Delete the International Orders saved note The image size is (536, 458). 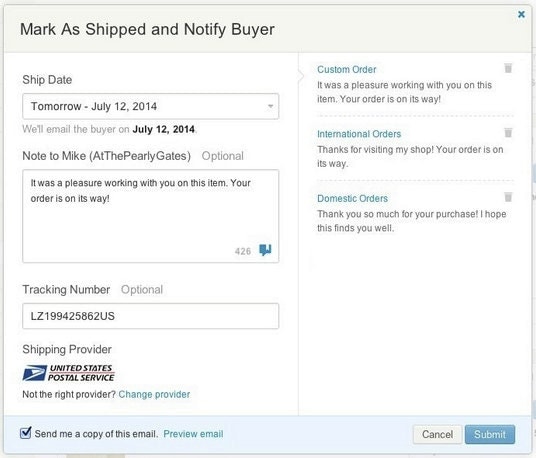point(508,132)
